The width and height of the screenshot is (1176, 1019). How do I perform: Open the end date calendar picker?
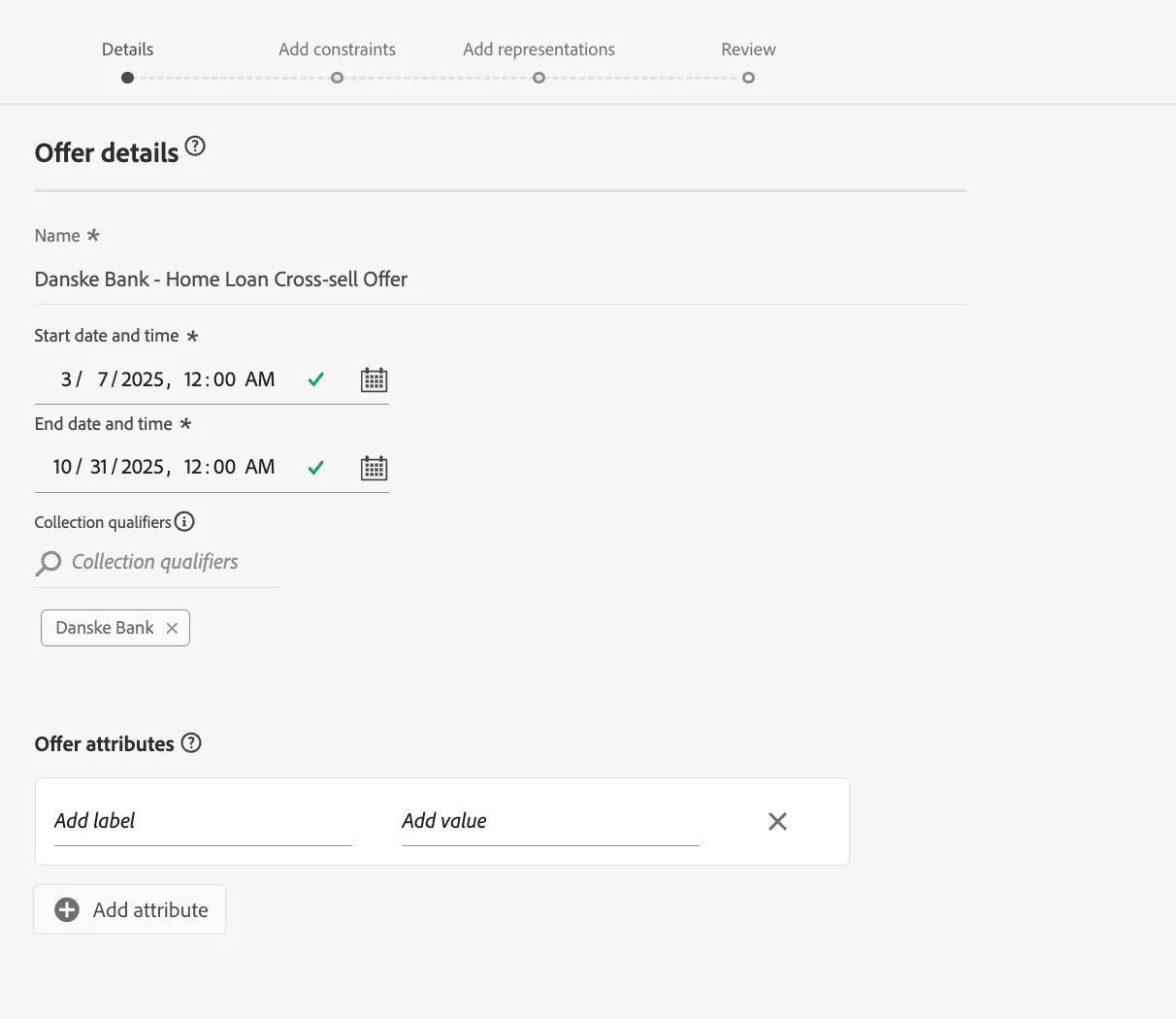[374, 468]
